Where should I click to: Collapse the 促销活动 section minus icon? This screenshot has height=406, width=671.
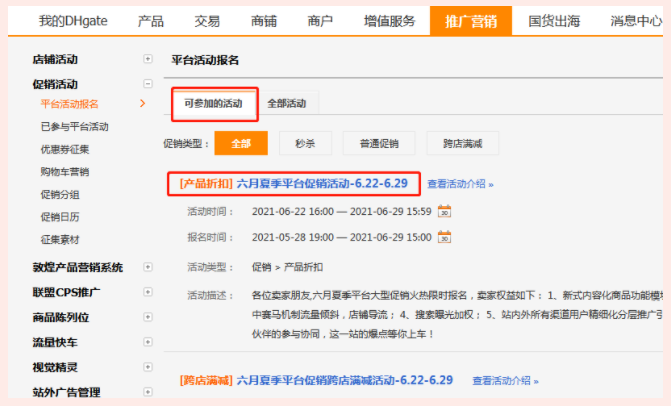click(x=148, y=84)
